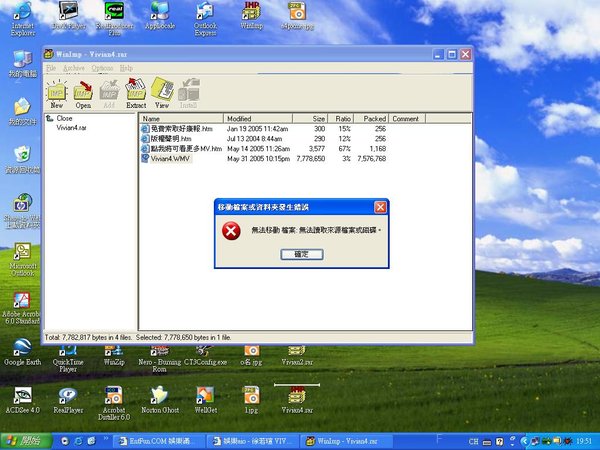600x450 pixels.
Task: Click 1.jpg desktop file icon
Action: pos(251,400)
